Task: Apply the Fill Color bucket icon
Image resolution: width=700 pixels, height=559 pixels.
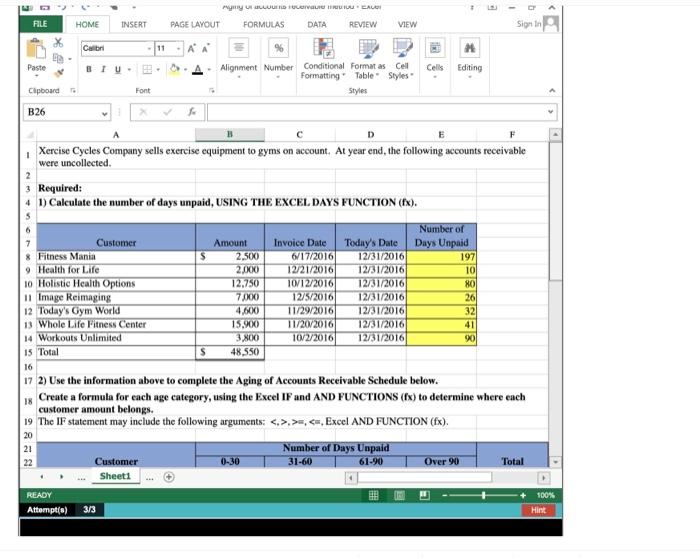Action: tap(175, 69)
